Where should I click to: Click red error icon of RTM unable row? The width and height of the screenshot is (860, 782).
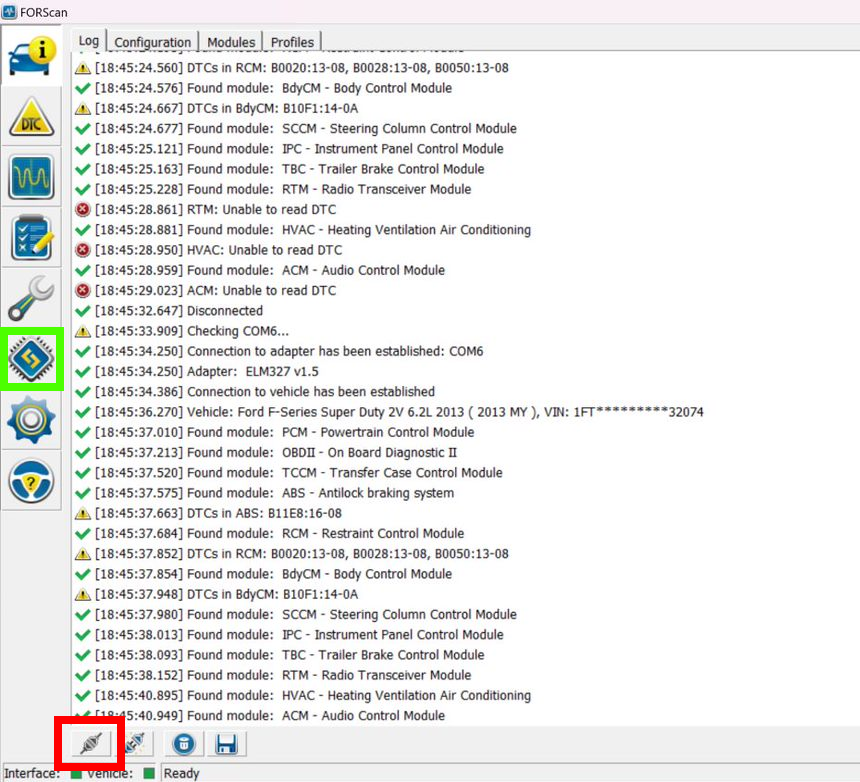pos(82,209)
